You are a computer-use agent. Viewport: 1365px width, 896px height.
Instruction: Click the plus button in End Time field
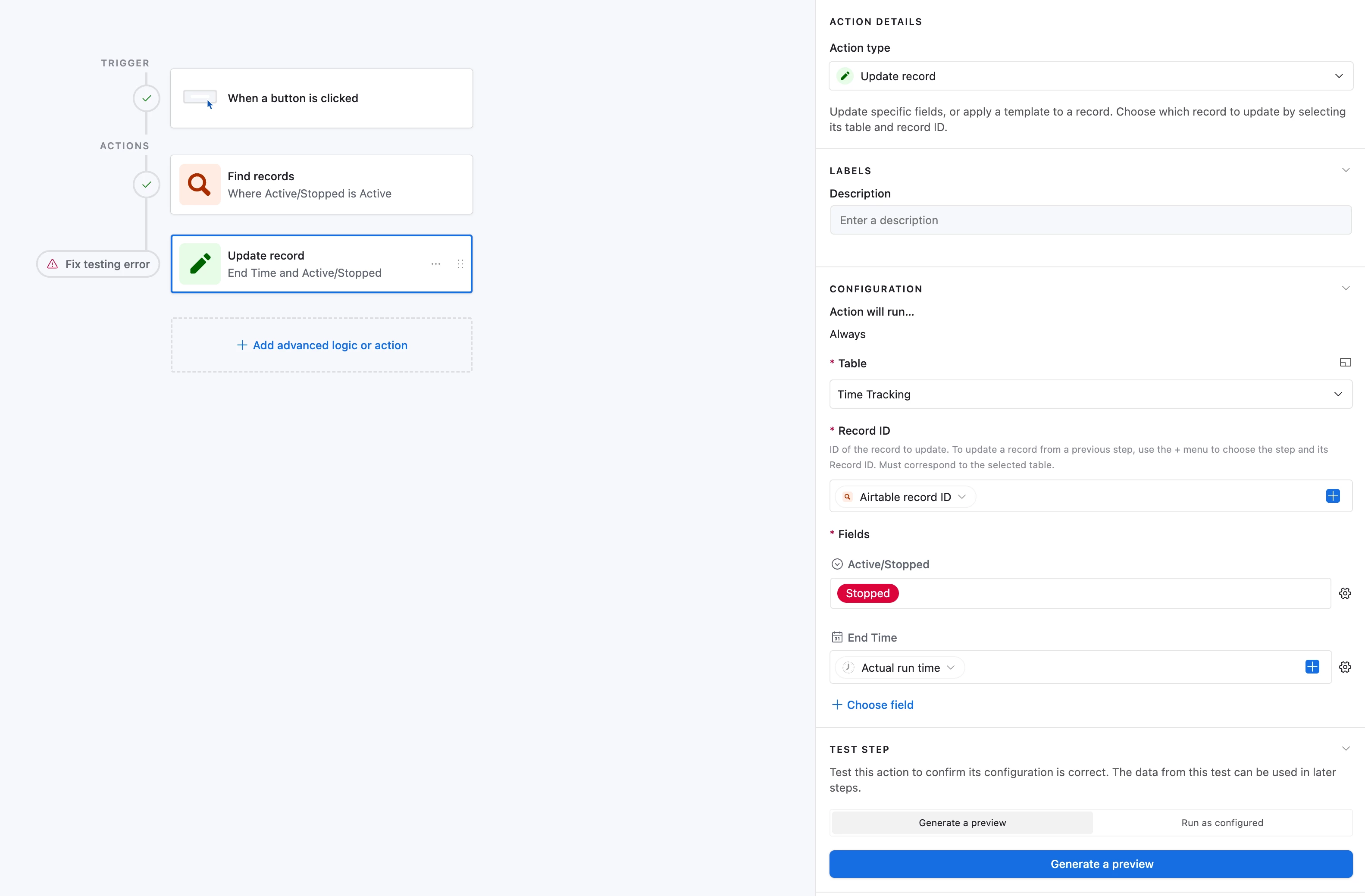1312,667
